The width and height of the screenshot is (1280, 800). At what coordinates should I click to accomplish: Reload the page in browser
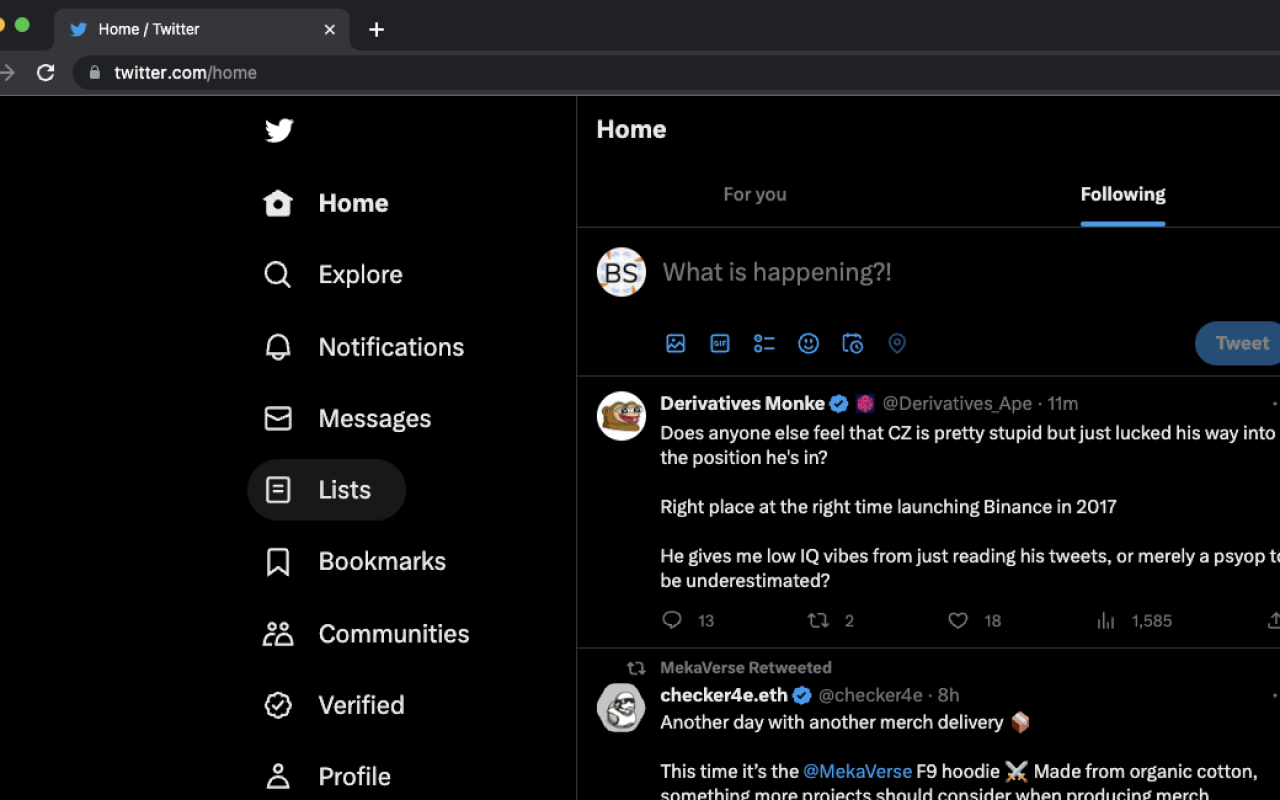tap(45, 72)
